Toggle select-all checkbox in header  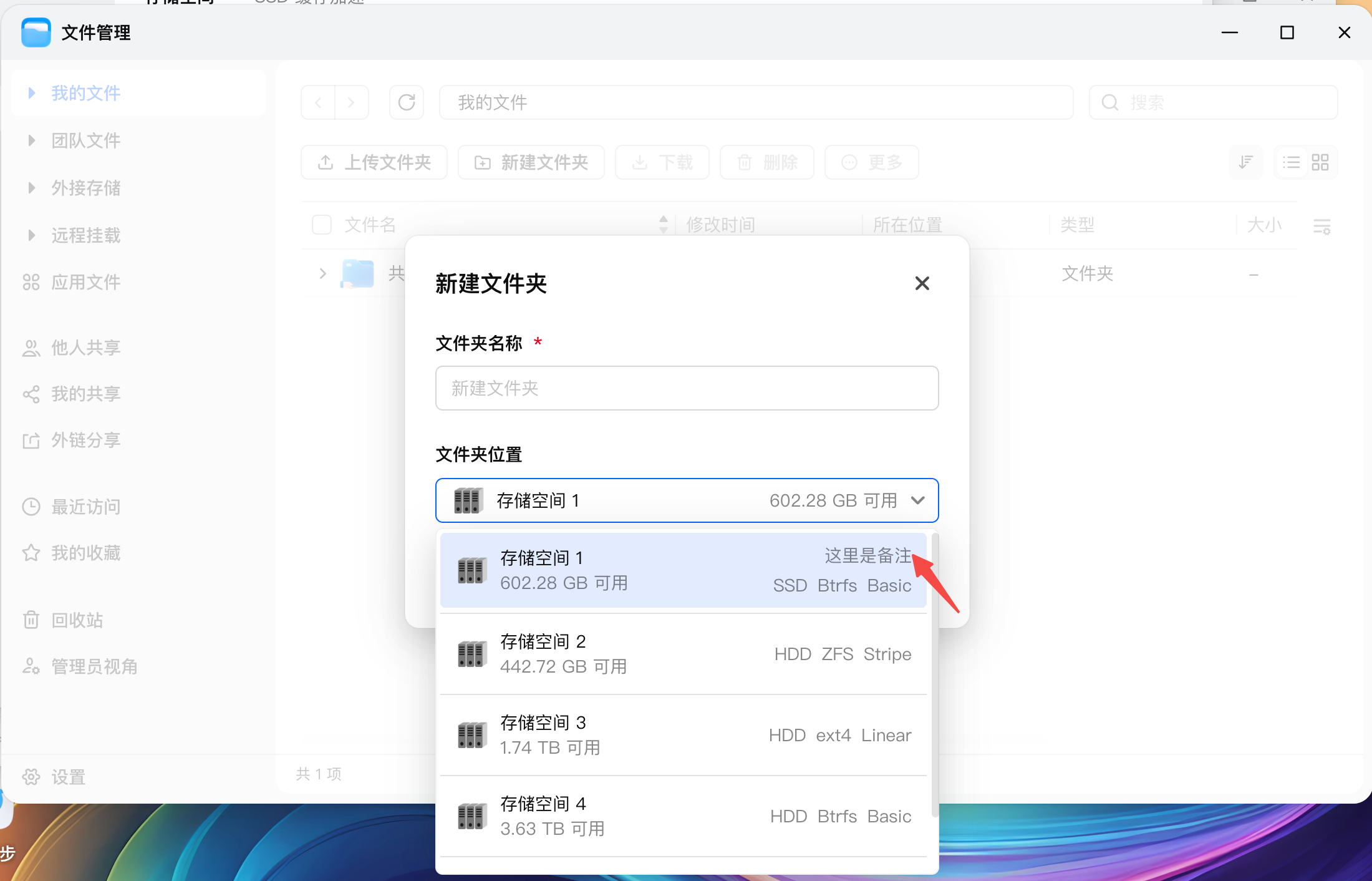click(322, 225)
